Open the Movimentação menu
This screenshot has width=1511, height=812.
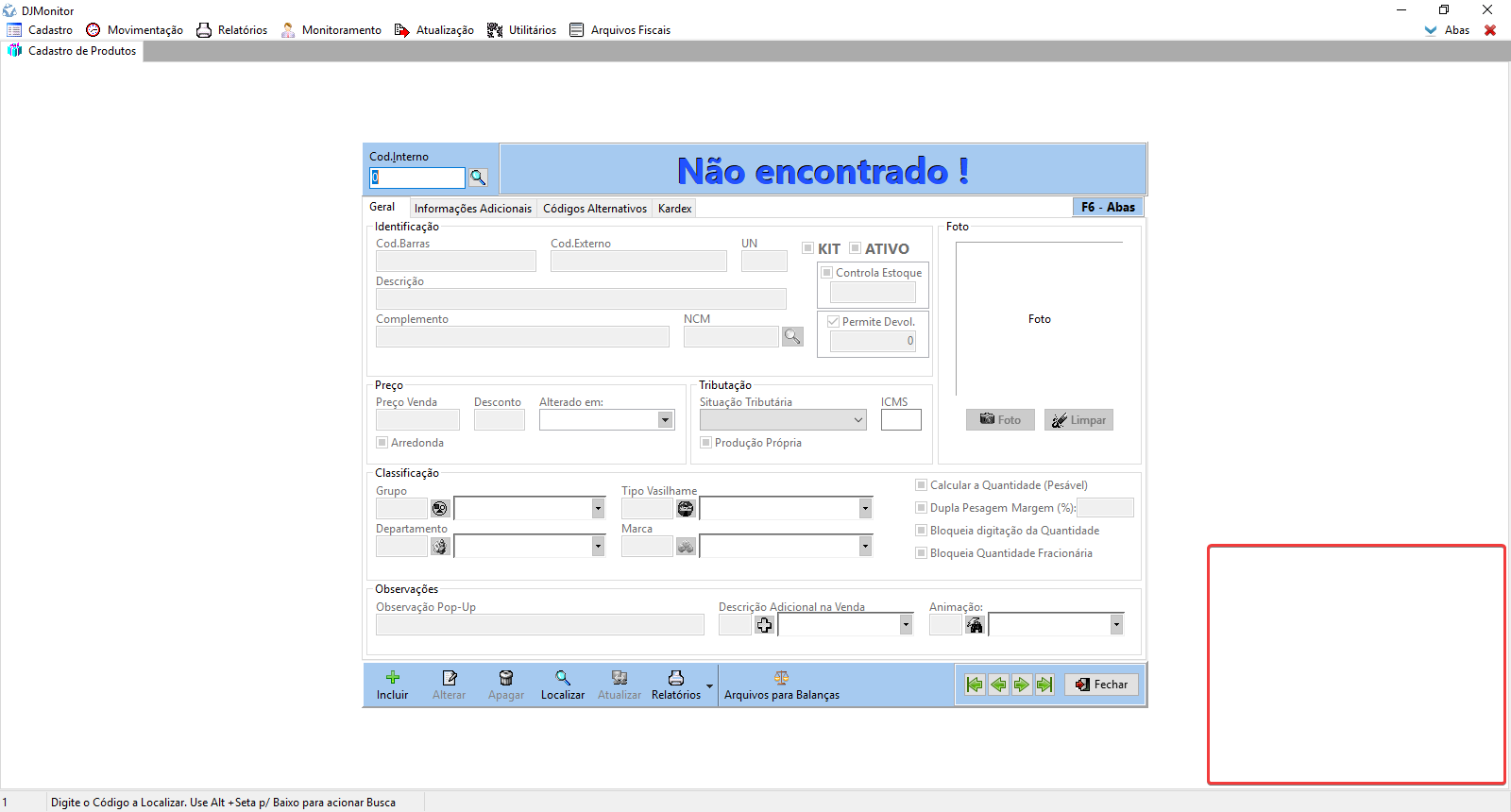135,30
